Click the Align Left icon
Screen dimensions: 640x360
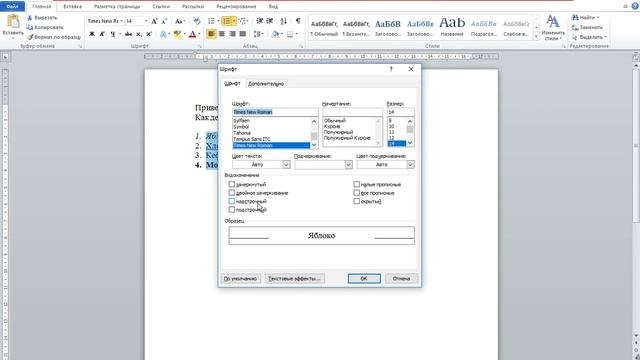[x=211, y=34]
